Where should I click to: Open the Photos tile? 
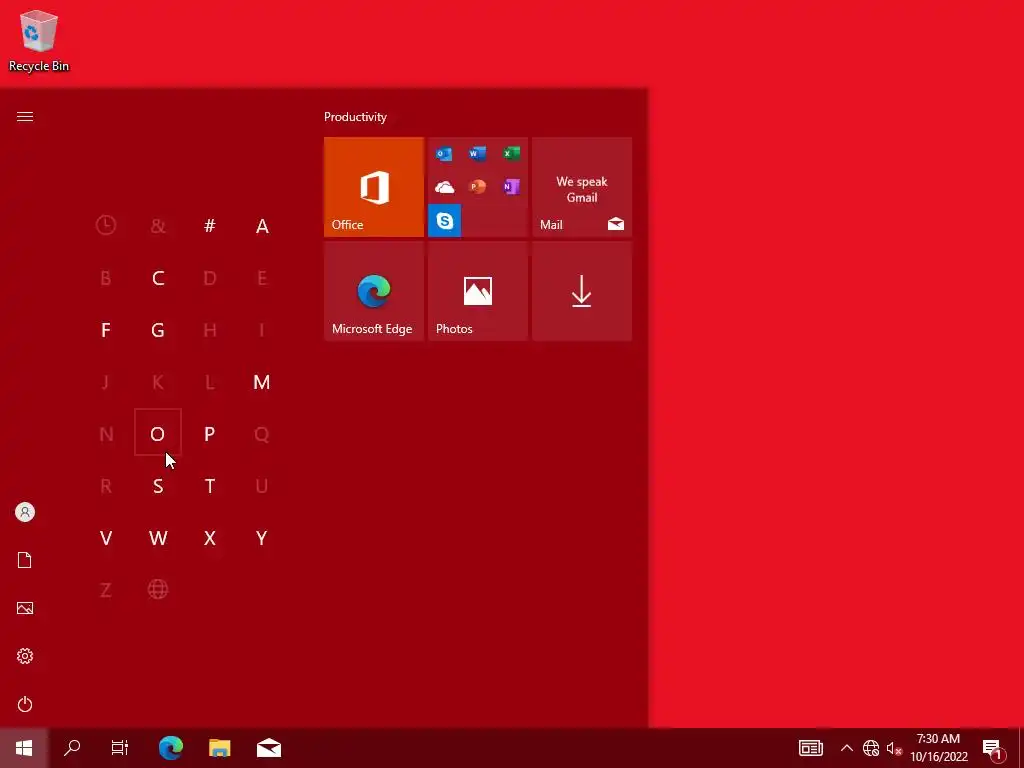tap(477, 291)
